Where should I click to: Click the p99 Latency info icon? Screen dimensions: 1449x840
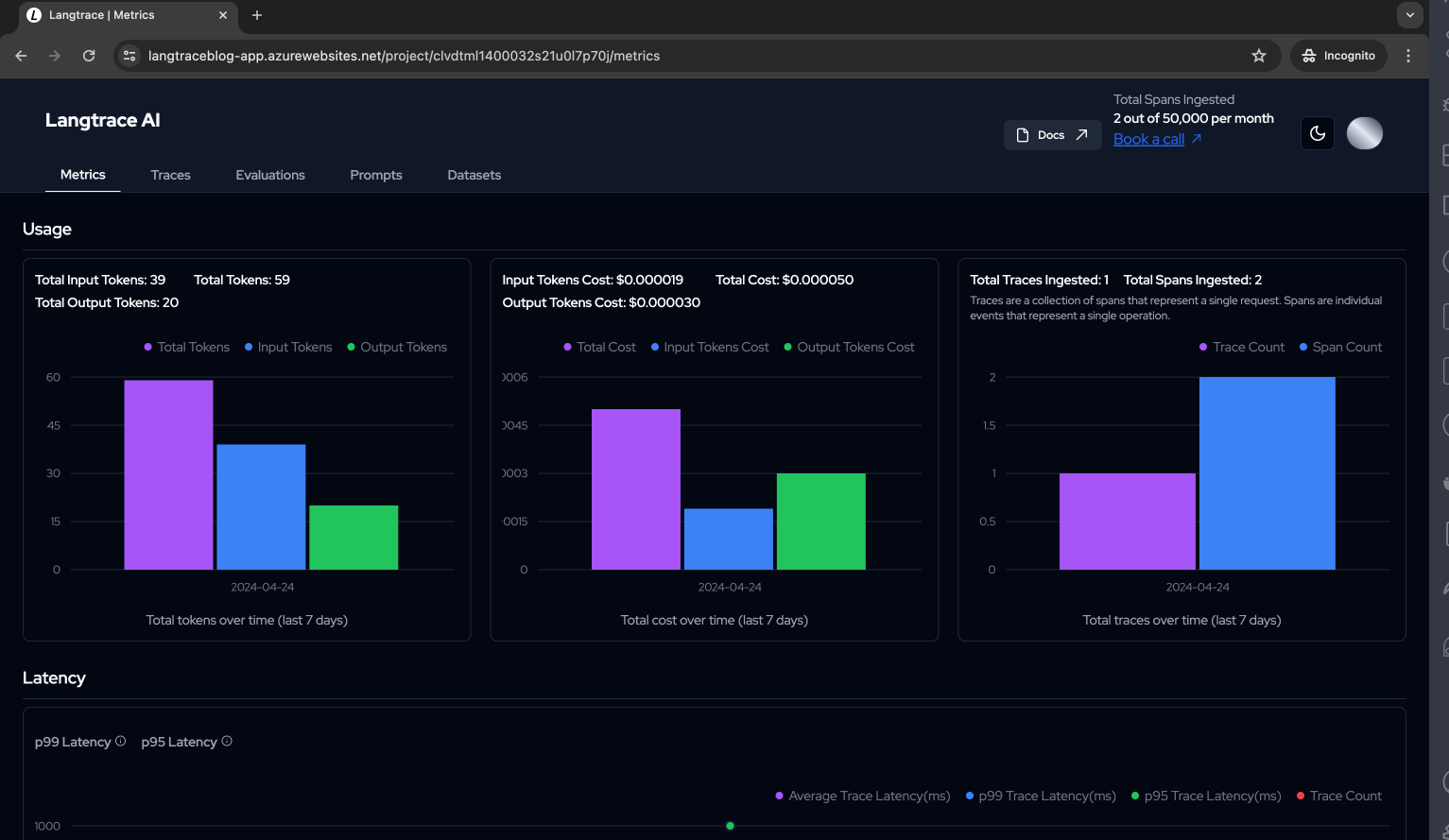120,741
